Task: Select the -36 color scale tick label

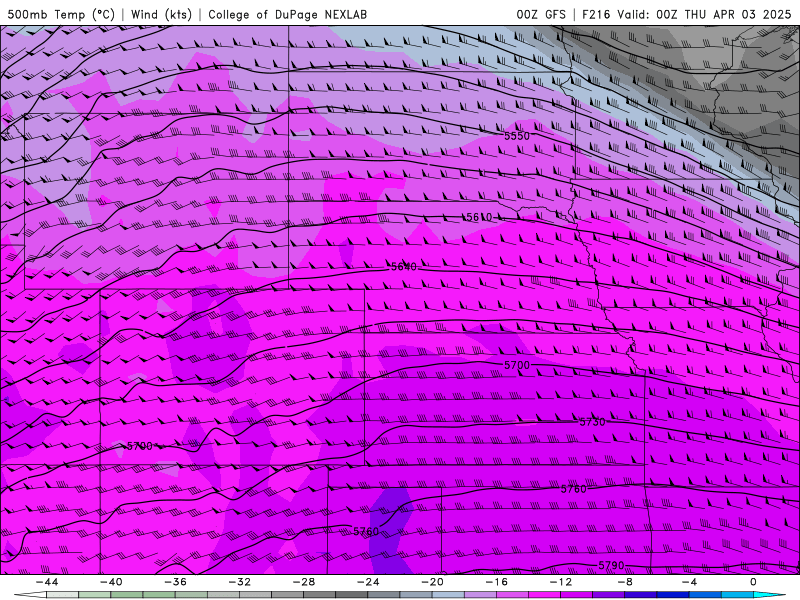Action: point(175,582)
